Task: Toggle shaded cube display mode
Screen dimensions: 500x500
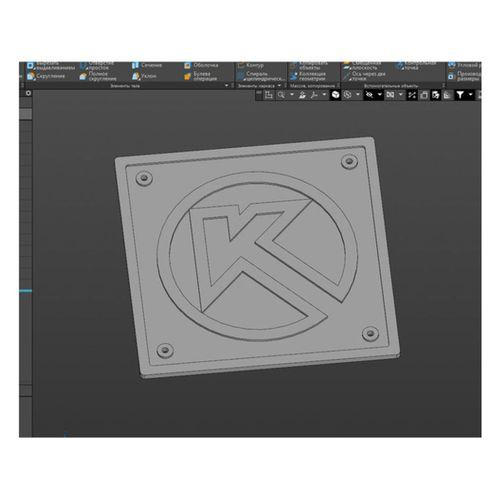Action: [335, 95]
